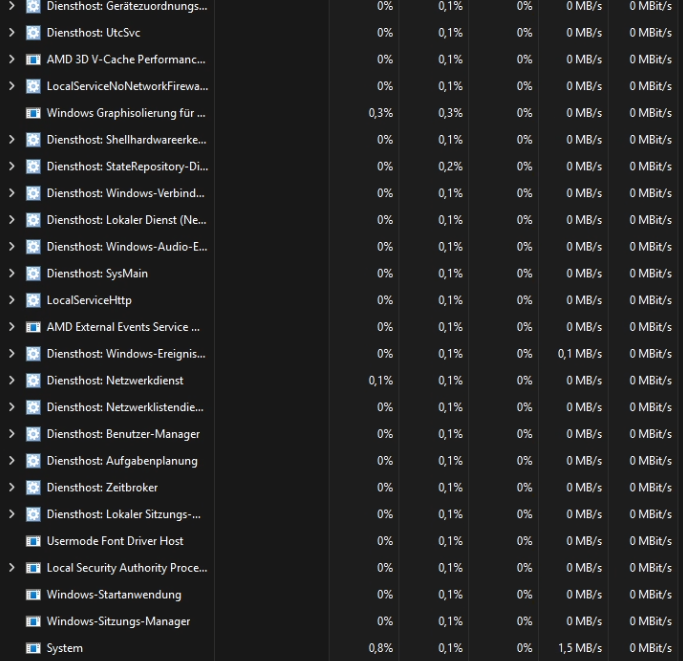Expand Diensthost: Aufgabenplanung row

pos(12,461)
